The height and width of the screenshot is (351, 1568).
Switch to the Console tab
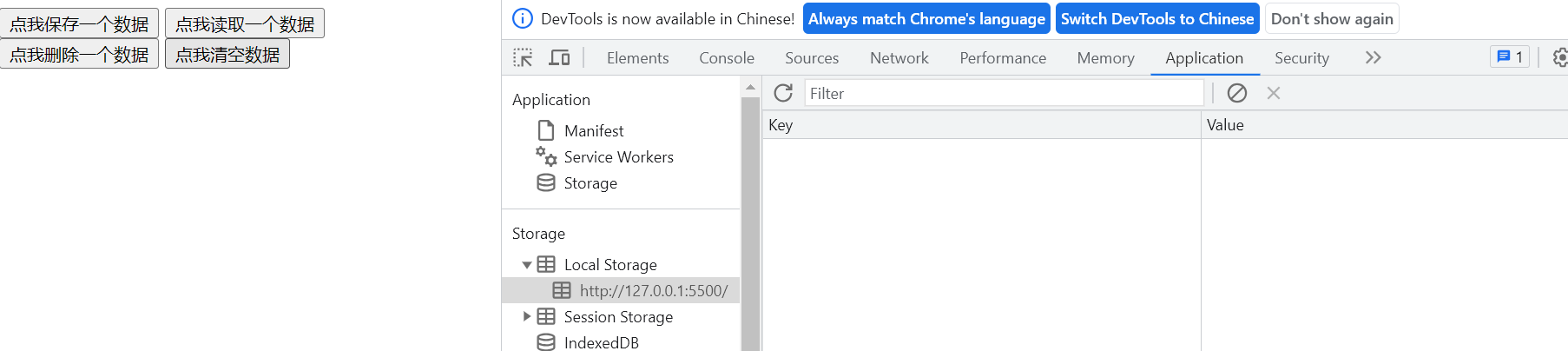(x=727, y=58)
